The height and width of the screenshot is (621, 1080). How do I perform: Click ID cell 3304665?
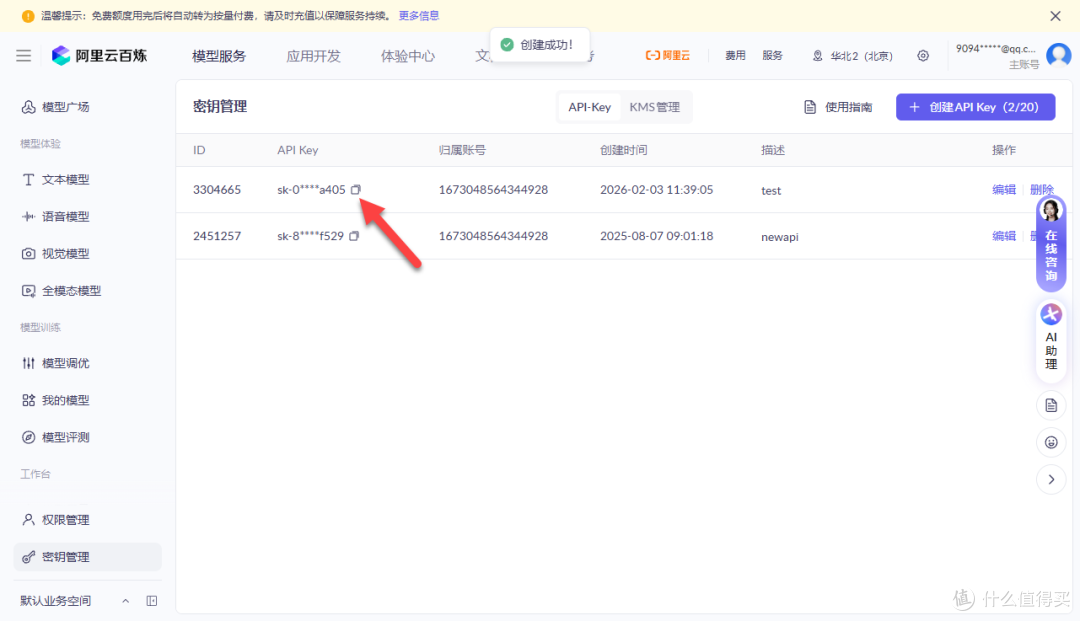tap(217, 189)
